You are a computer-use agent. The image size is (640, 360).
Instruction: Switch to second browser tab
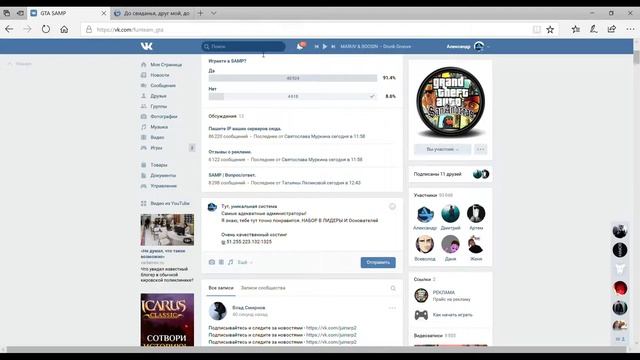tap(153, 13)
